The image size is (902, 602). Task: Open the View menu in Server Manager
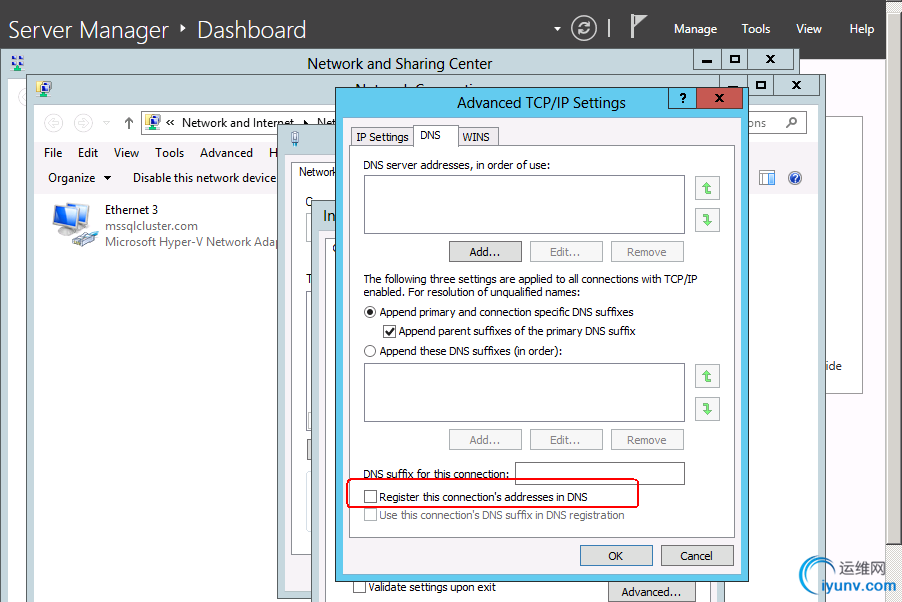(808, 29)
